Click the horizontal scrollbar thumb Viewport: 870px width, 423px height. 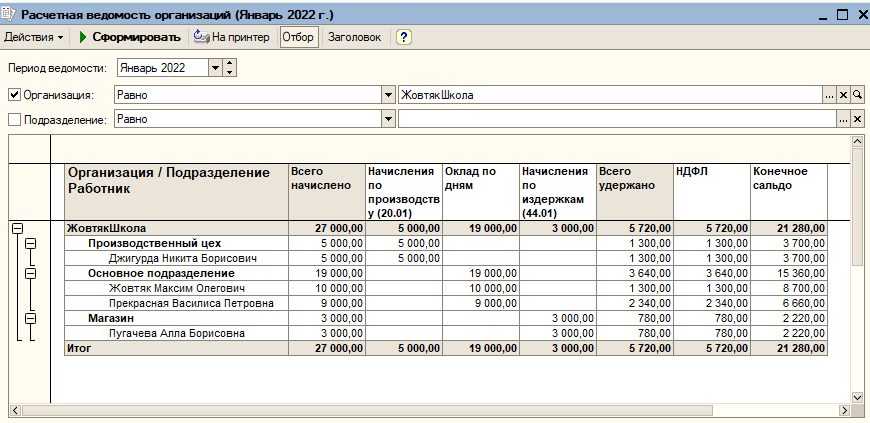[367, 410]
